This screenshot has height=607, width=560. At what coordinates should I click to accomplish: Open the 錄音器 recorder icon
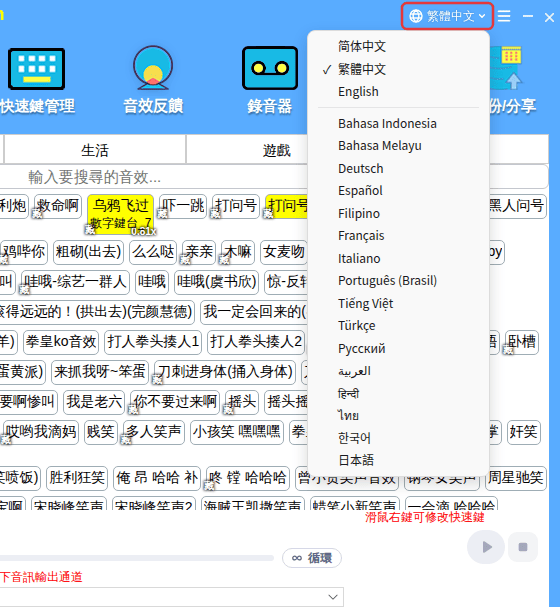[270, 68]
